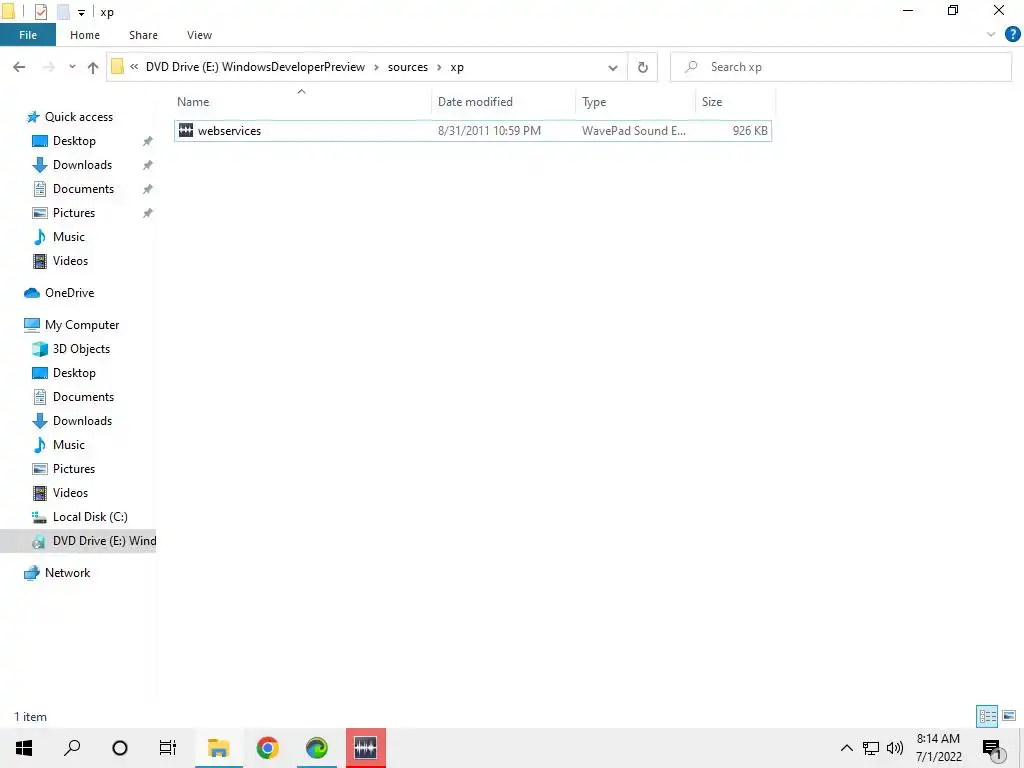Select DVD Drive (E:) in navigation pane
Viewport: 1024px width, 768px height.
(78, 541)
